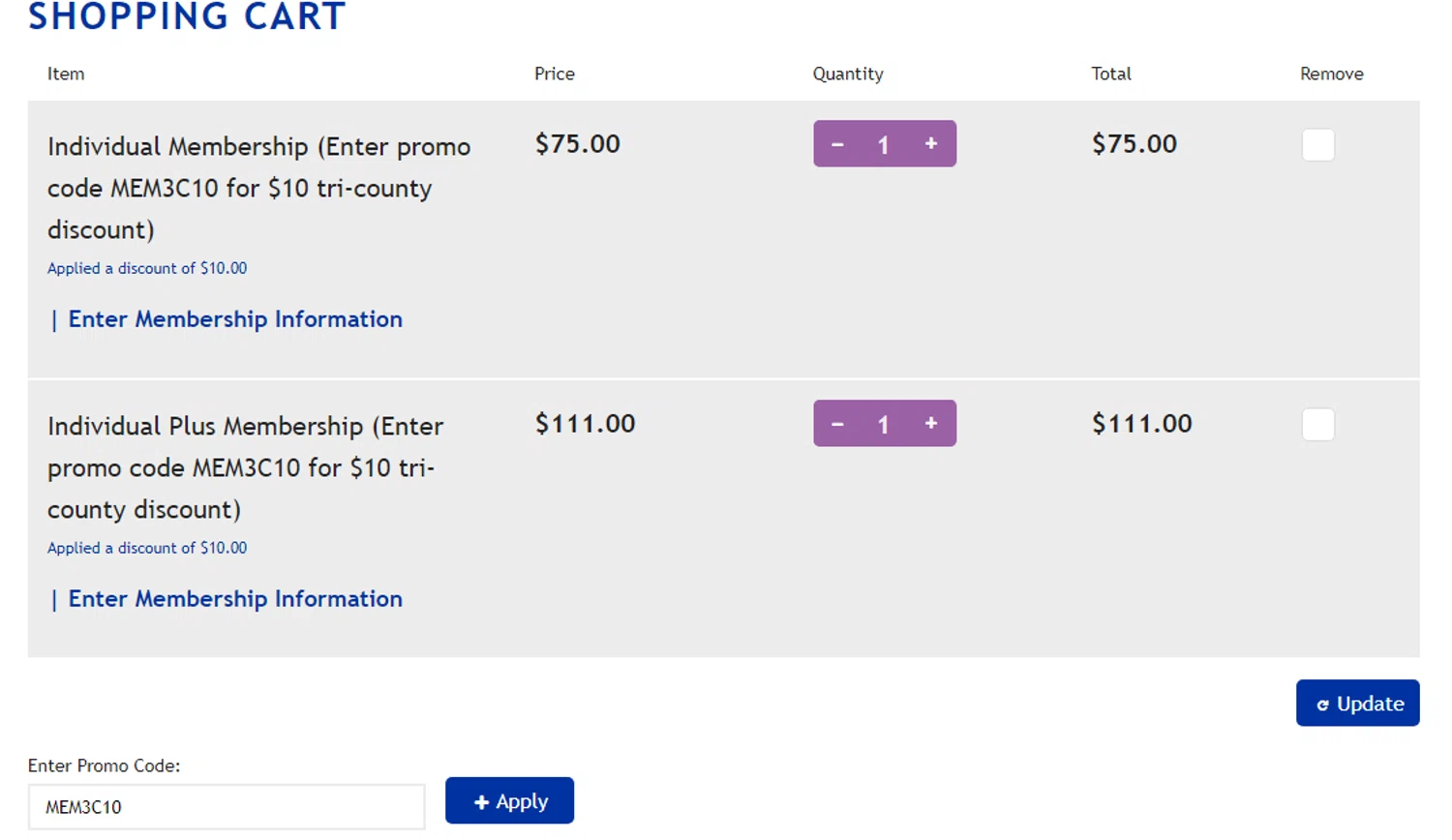The image size is (1452, 840).
Task: Decrease quantity of Individual Plus Membership
Action: coord(837,424)
